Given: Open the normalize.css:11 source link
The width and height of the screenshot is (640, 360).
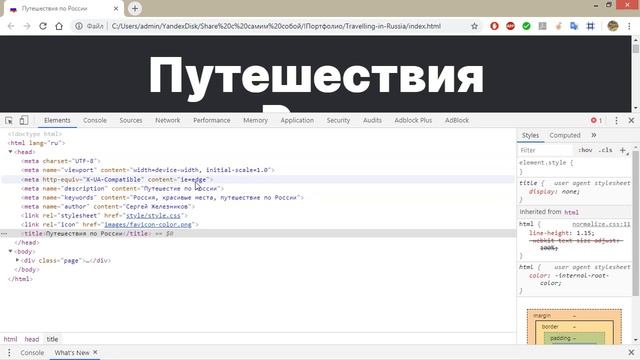Looking at the screenshot, I should [x=601, y=224].
